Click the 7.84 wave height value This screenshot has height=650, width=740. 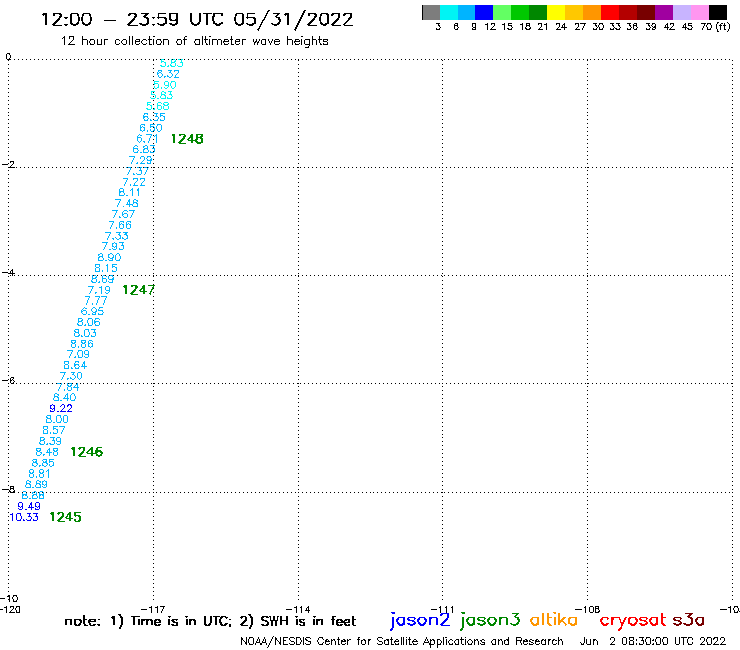68,387
